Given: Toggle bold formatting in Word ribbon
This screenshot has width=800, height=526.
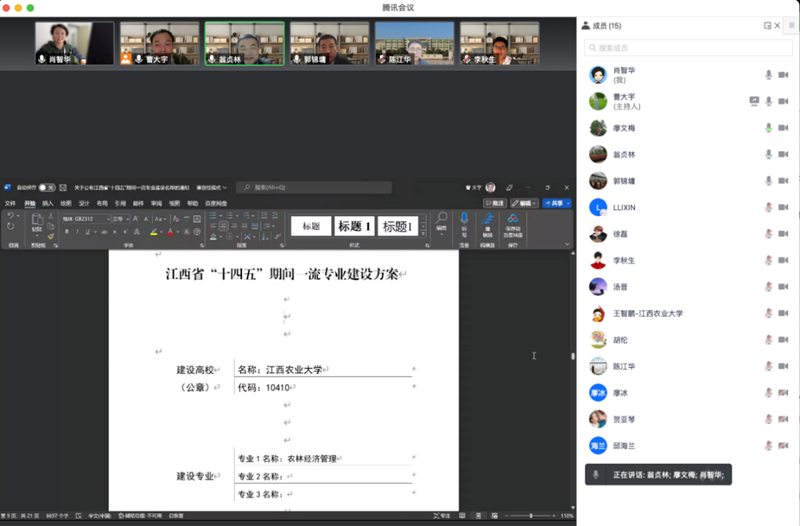Looking at the screenshot, I should tap(66, 231).
